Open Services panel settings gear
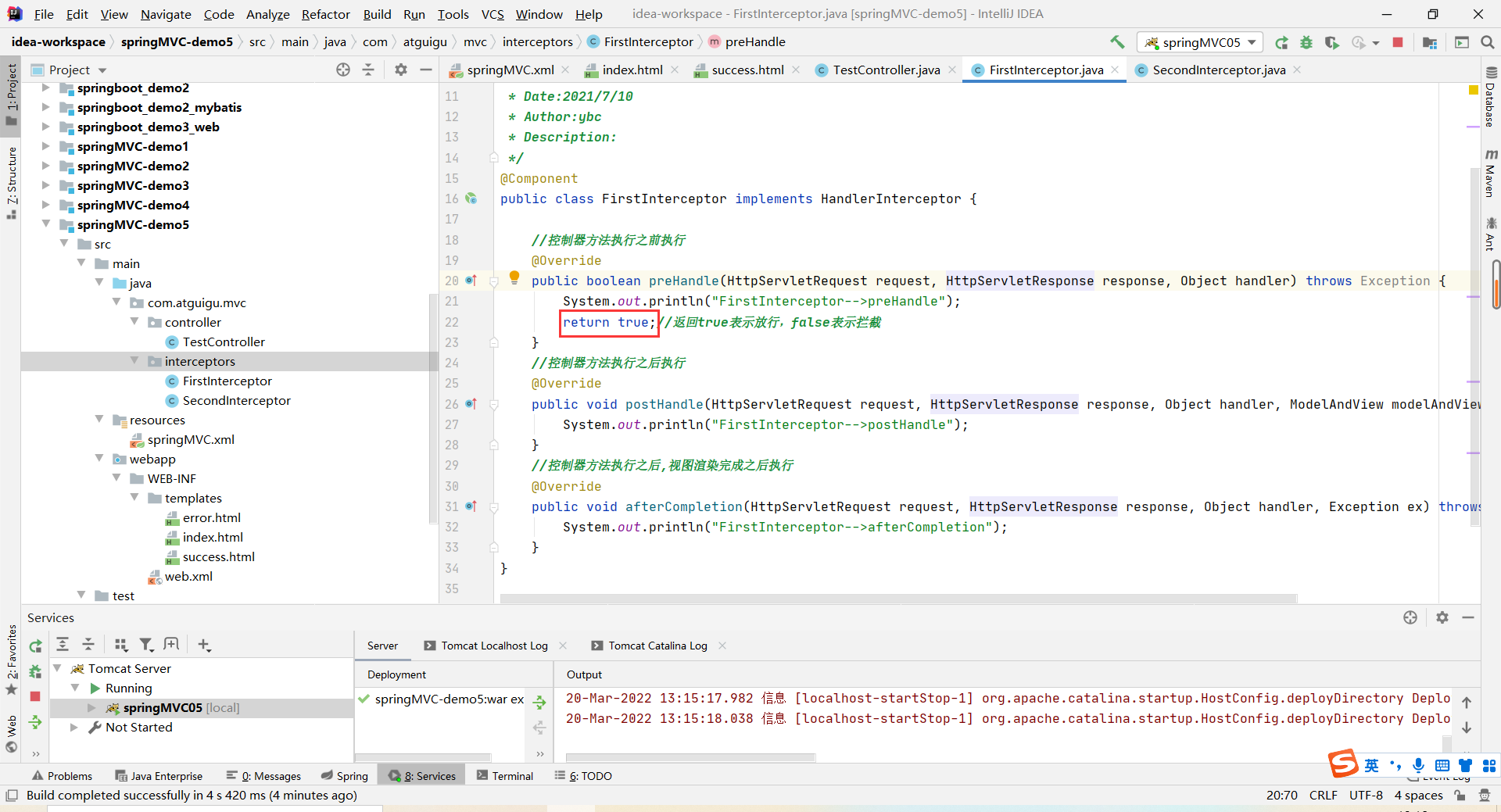 (x=1442, y=617)
